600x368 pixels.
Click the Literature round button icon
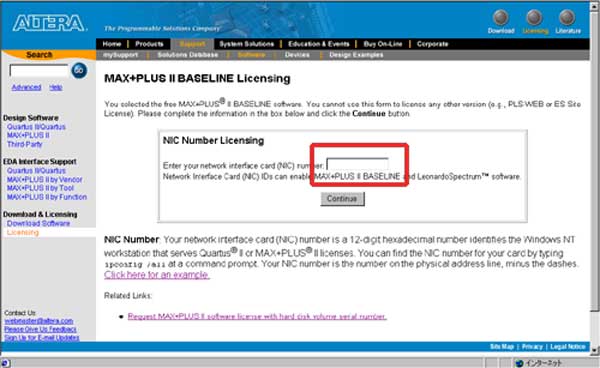[x=567, y=18]
